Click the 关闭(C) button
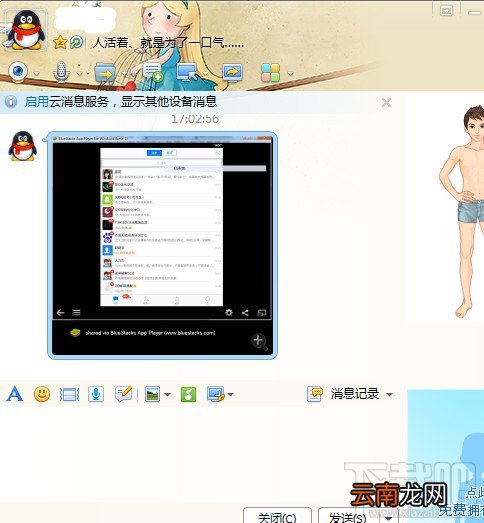Viewport: 484px width, 523px height. pos(277,516)
